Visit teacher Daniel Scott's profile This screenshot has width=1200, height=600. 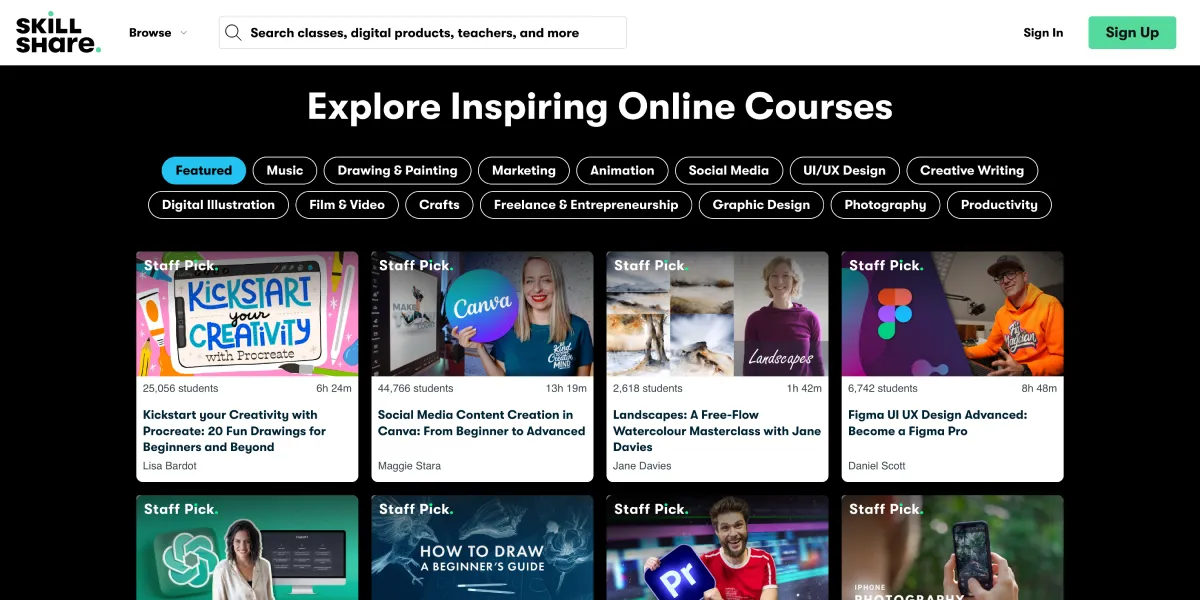pos(879,466)
